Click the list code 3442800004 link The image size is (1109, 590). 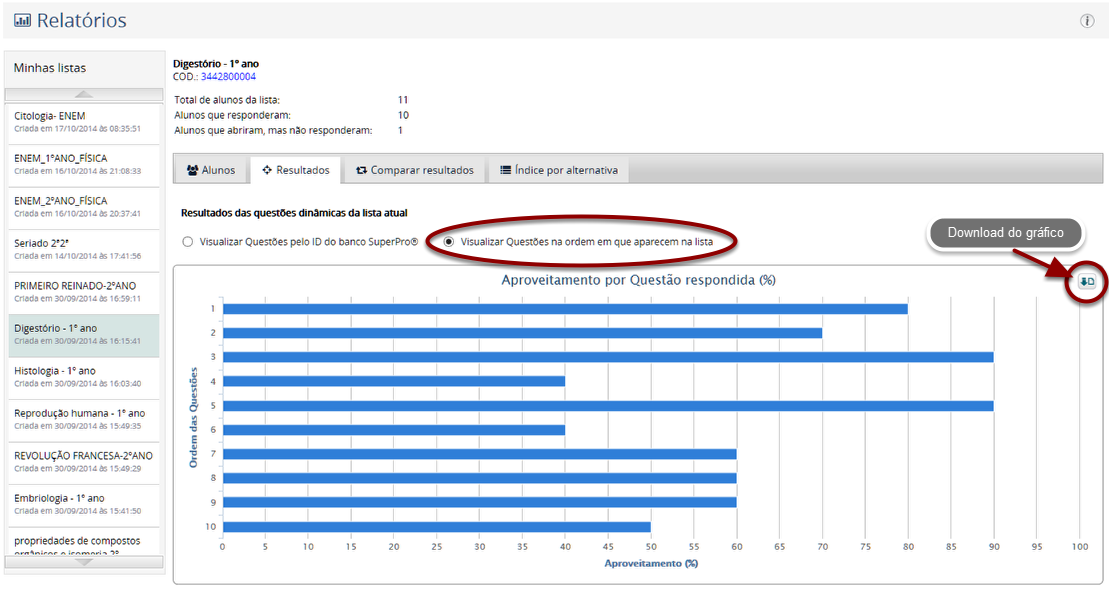coord(228,76)
